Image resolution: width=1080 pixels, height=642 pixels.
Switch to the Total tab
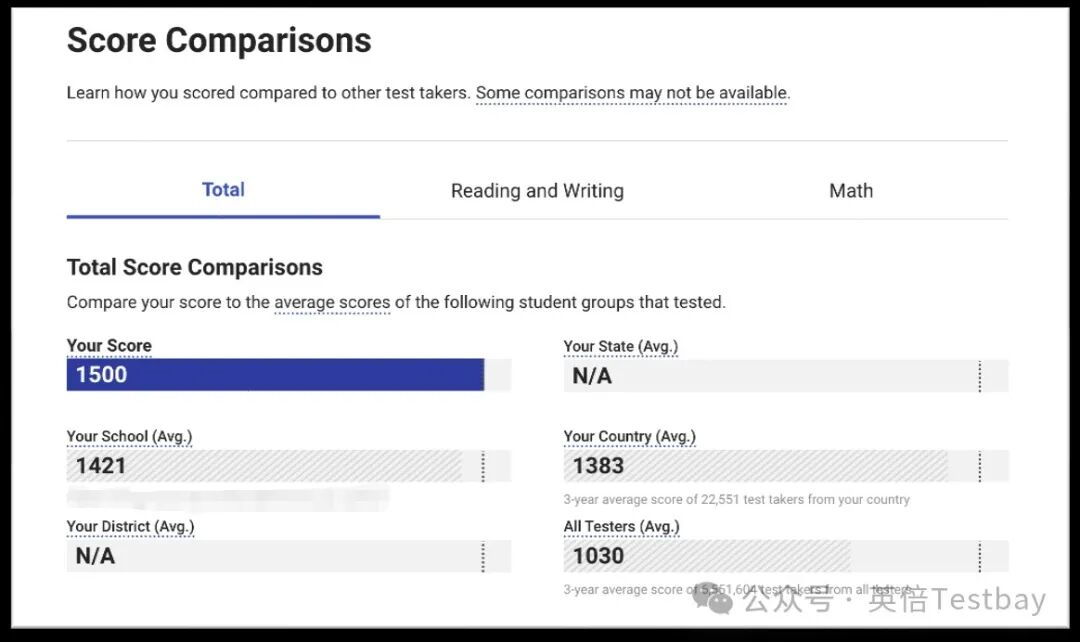(x=223, y=190)
